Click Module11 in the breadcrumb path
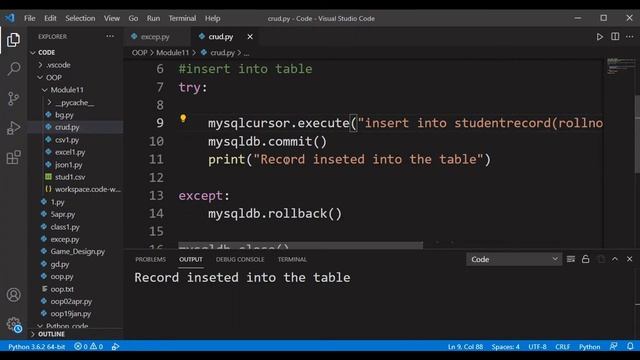 pyautogui.click(x=173, y=53)
